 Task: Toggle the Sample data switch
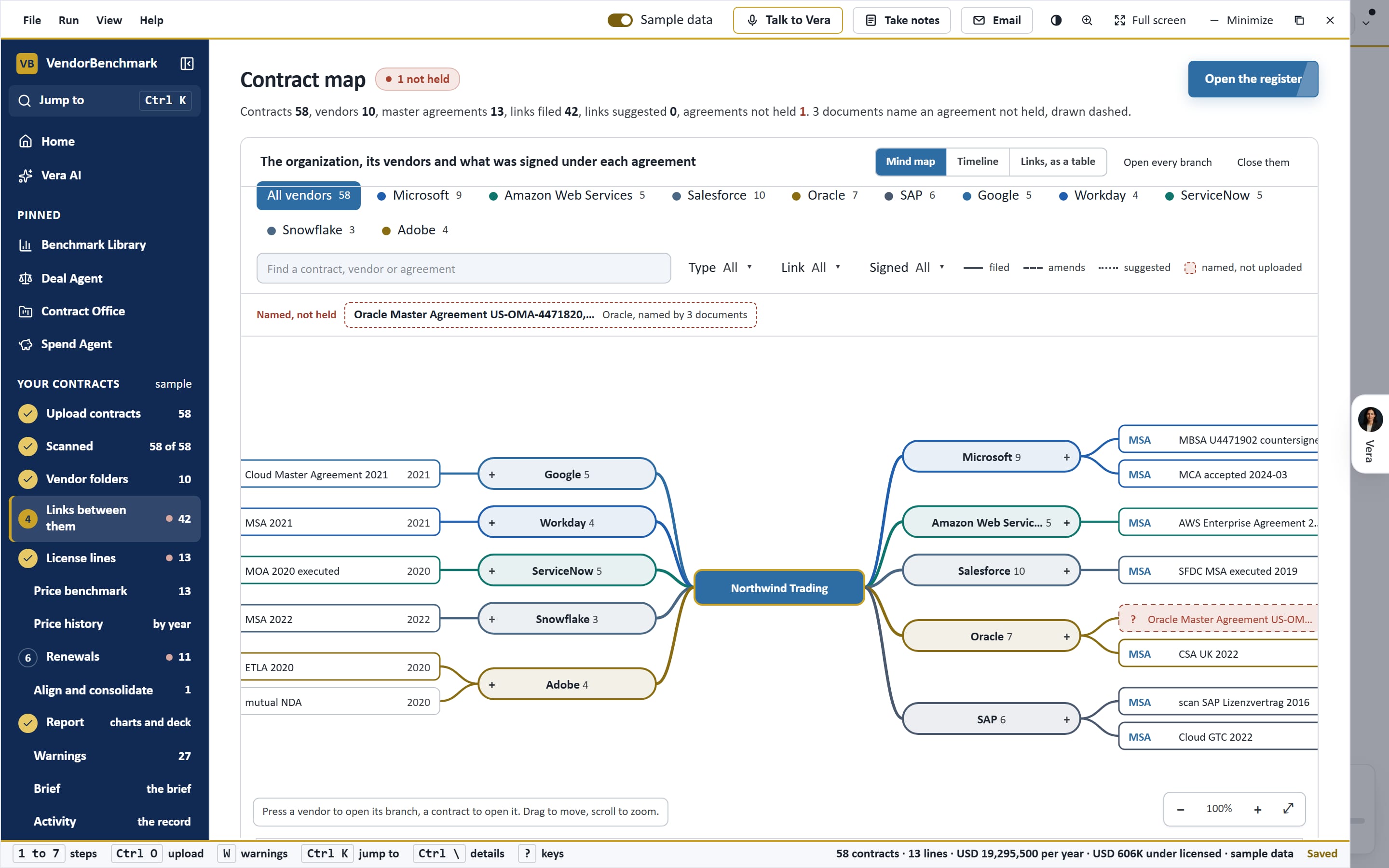coord(620,20)
